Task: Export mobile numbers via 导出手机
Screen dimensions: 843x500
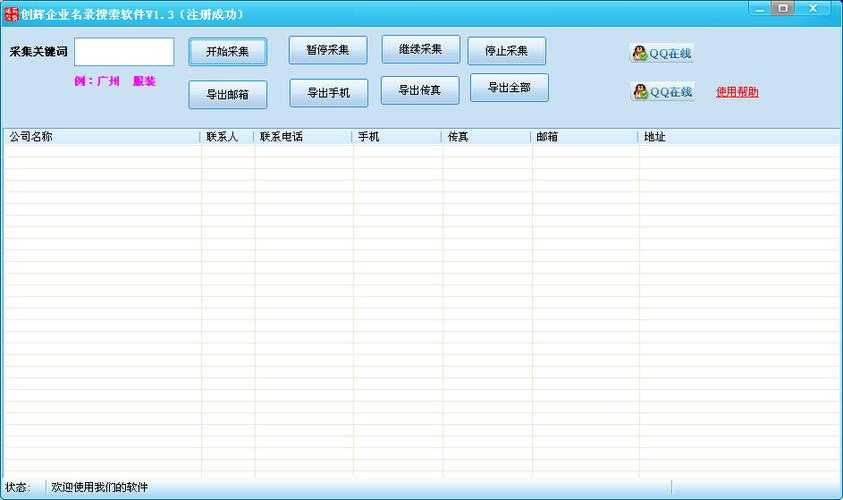Action: (x=328, y=93)
